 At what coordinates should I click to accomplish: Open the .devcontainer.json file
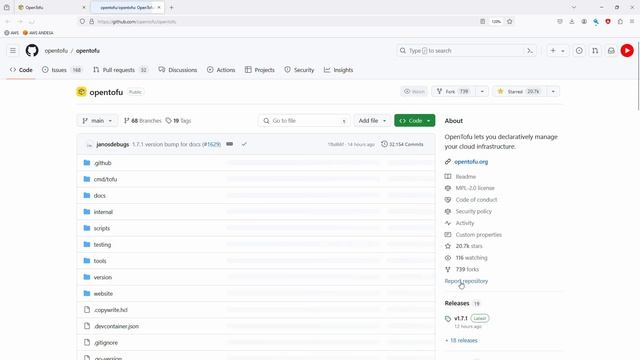116,326
